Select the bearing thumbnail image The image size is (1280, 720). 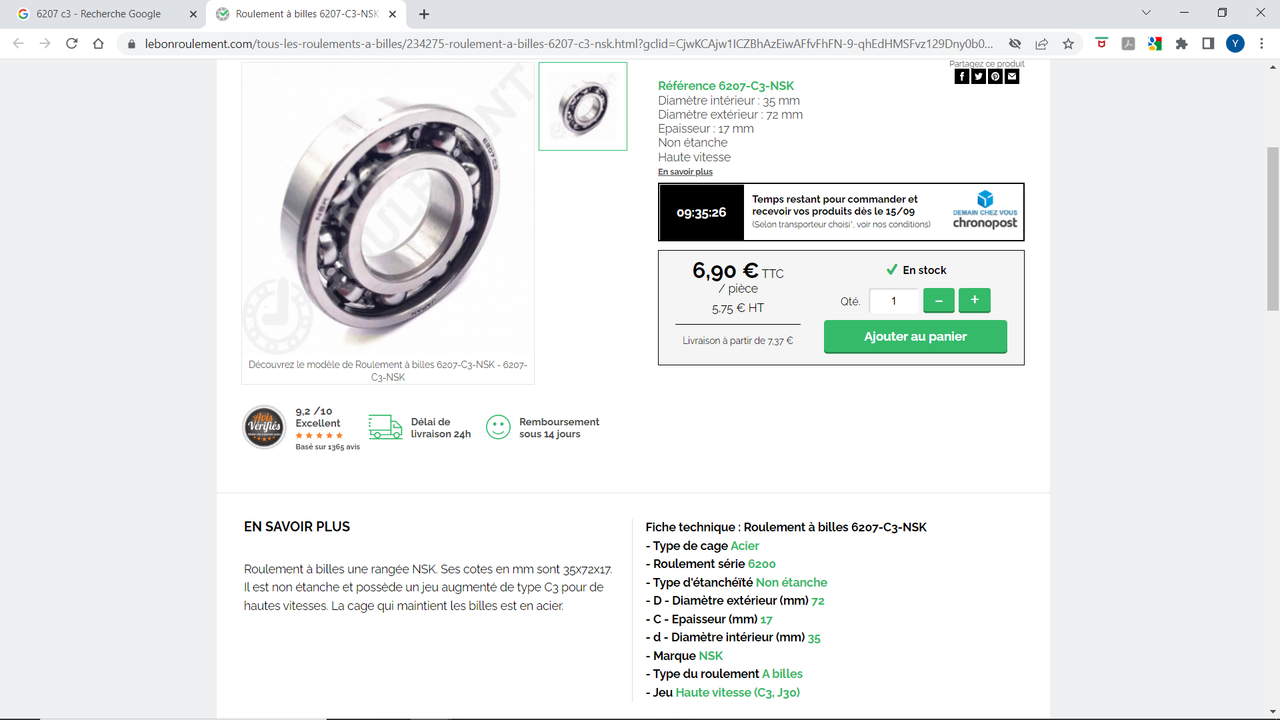point(583,107)
